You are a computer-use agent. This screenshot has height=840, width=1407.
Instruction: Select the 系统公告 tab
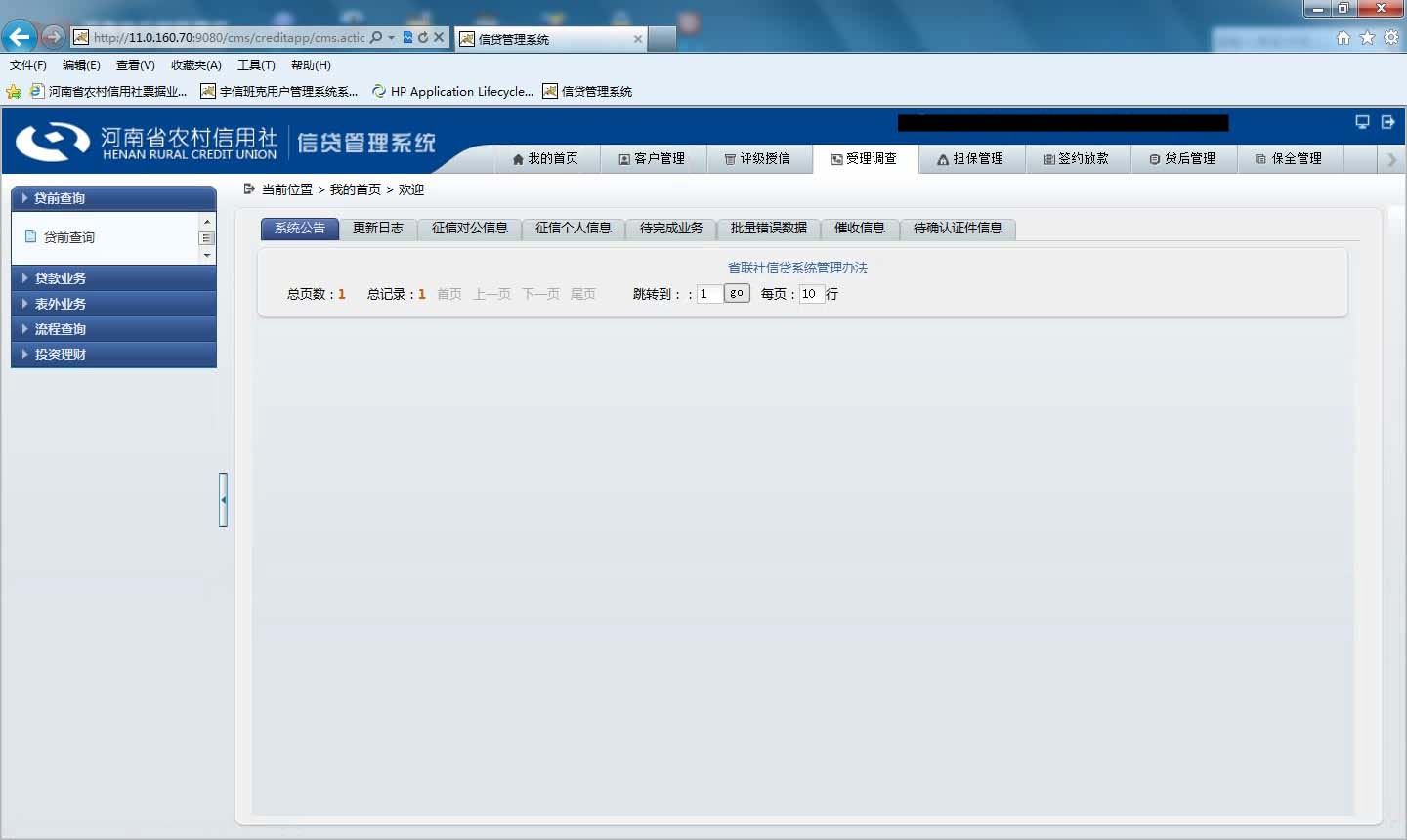(300, 228)
